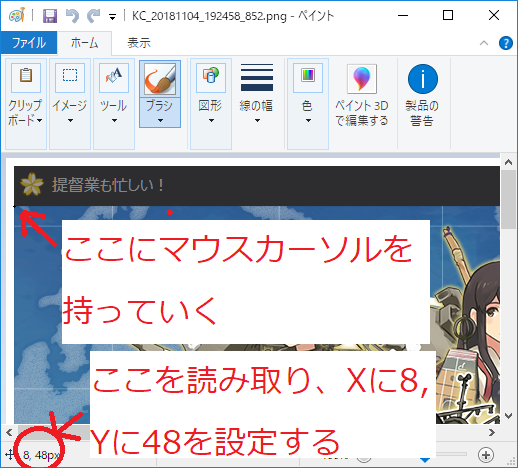518x468 pixels.
Task: Click the vertical scrollbar thumb
Action: (x=508, y=199)
